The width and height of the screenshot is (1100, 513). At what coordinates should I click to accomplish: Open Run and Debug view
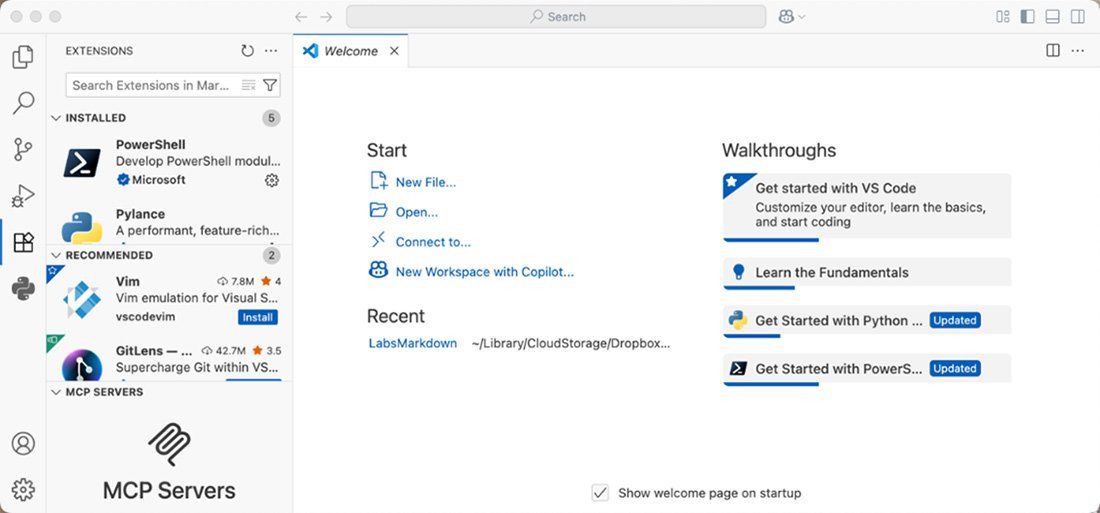coord(23,196)
